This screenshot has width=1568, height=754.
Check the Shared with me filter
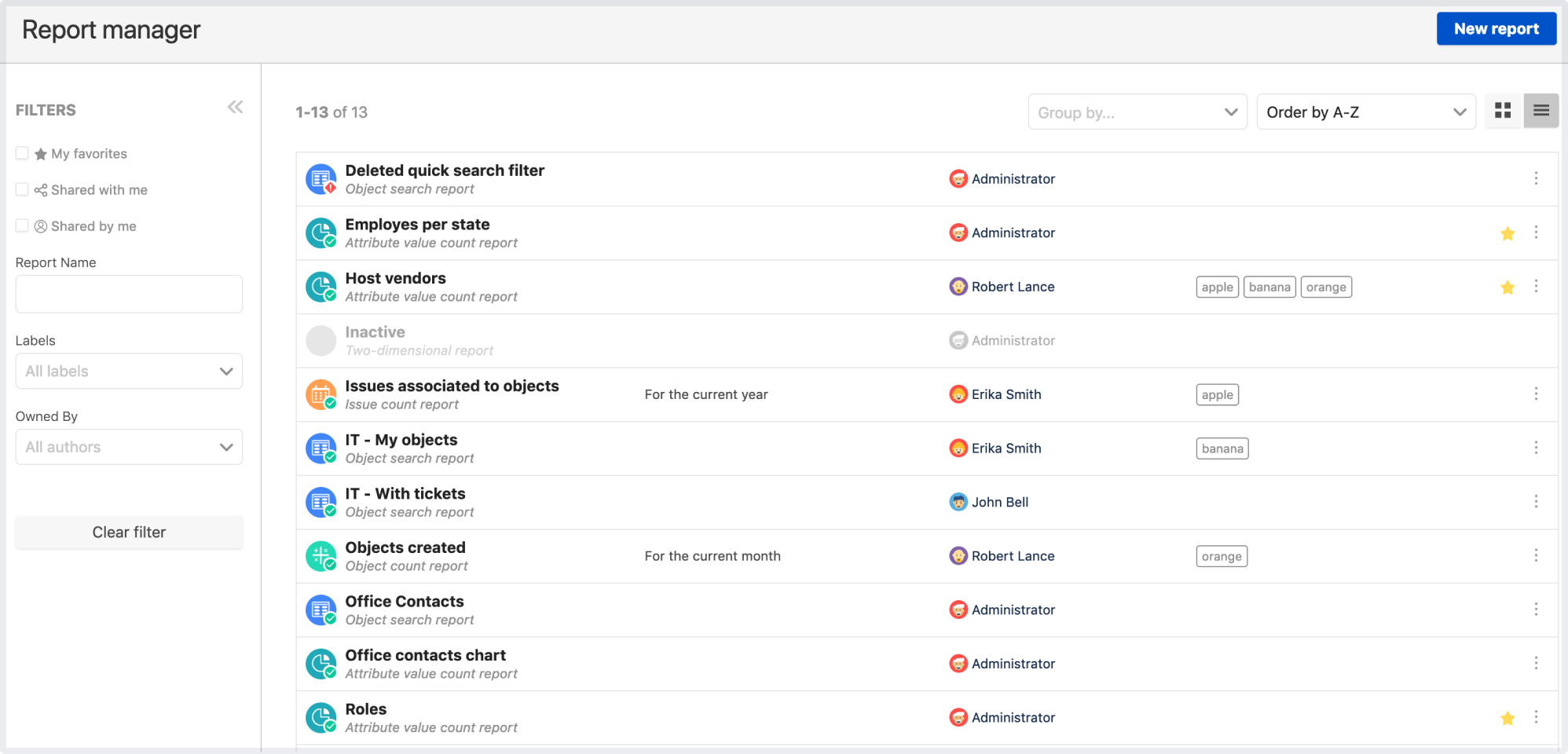tap(22, 189)
